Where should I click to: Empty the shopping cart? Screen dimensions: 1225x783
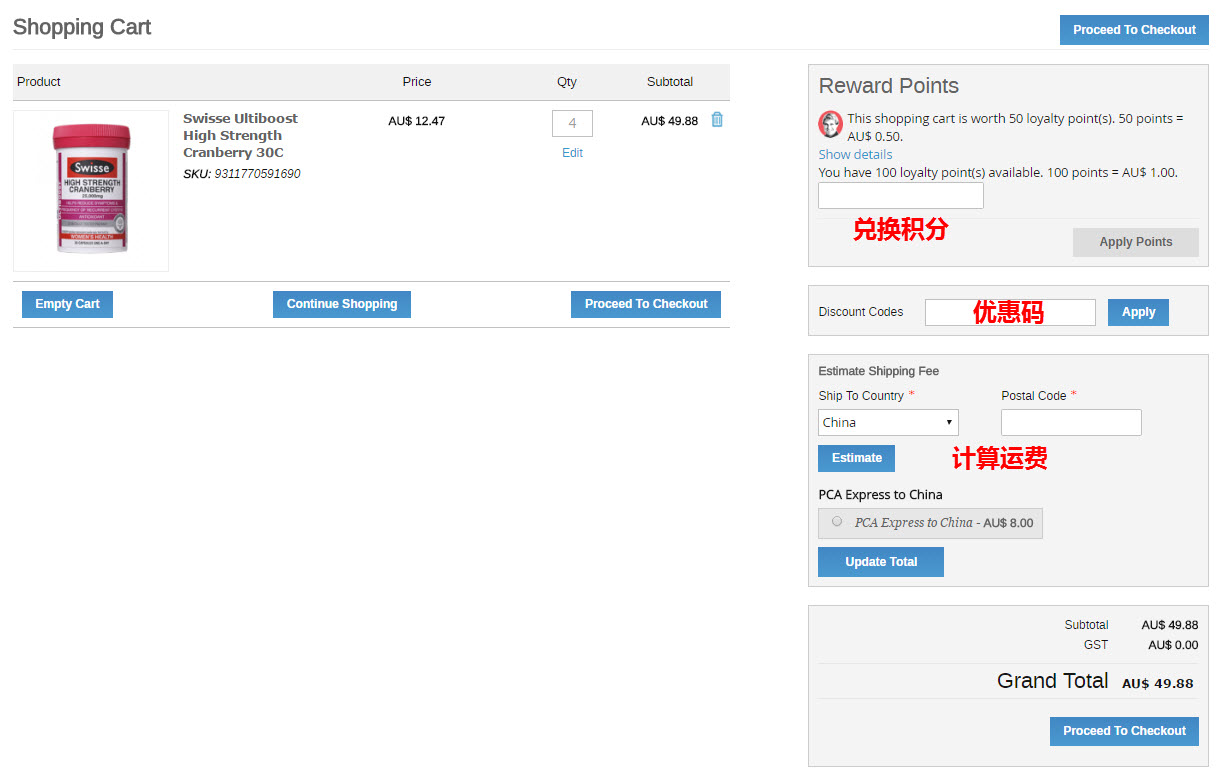[67, 304]
